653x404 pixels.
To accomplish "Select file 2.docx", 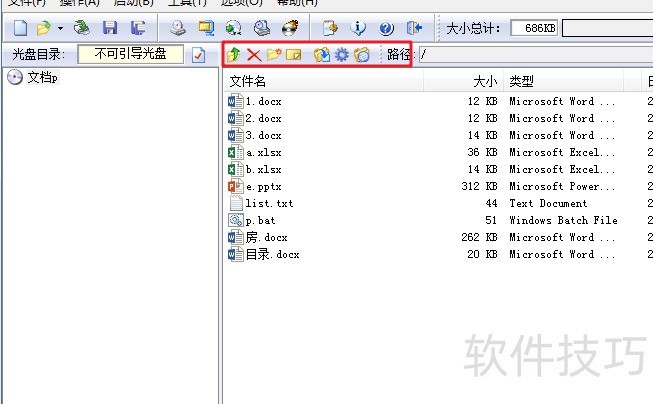I will point(263,119).
